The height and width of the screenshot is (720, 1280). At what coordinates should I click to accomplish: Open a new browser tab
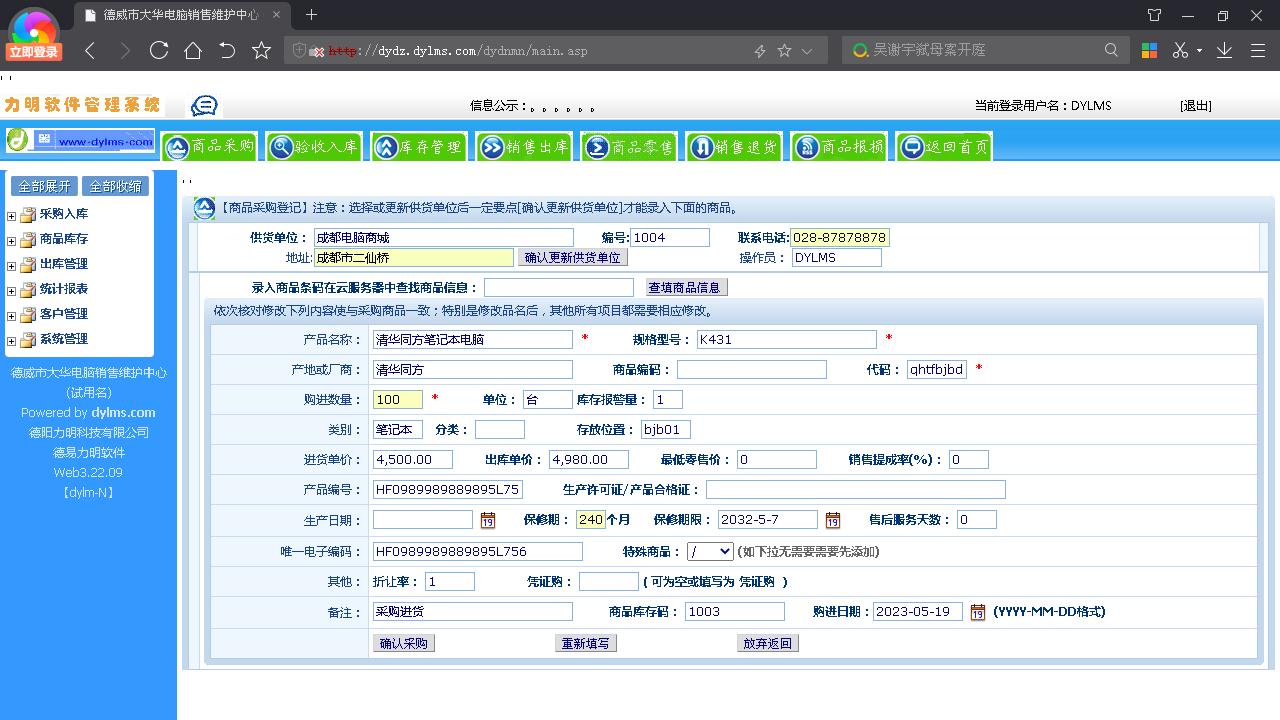pos(310,15)
